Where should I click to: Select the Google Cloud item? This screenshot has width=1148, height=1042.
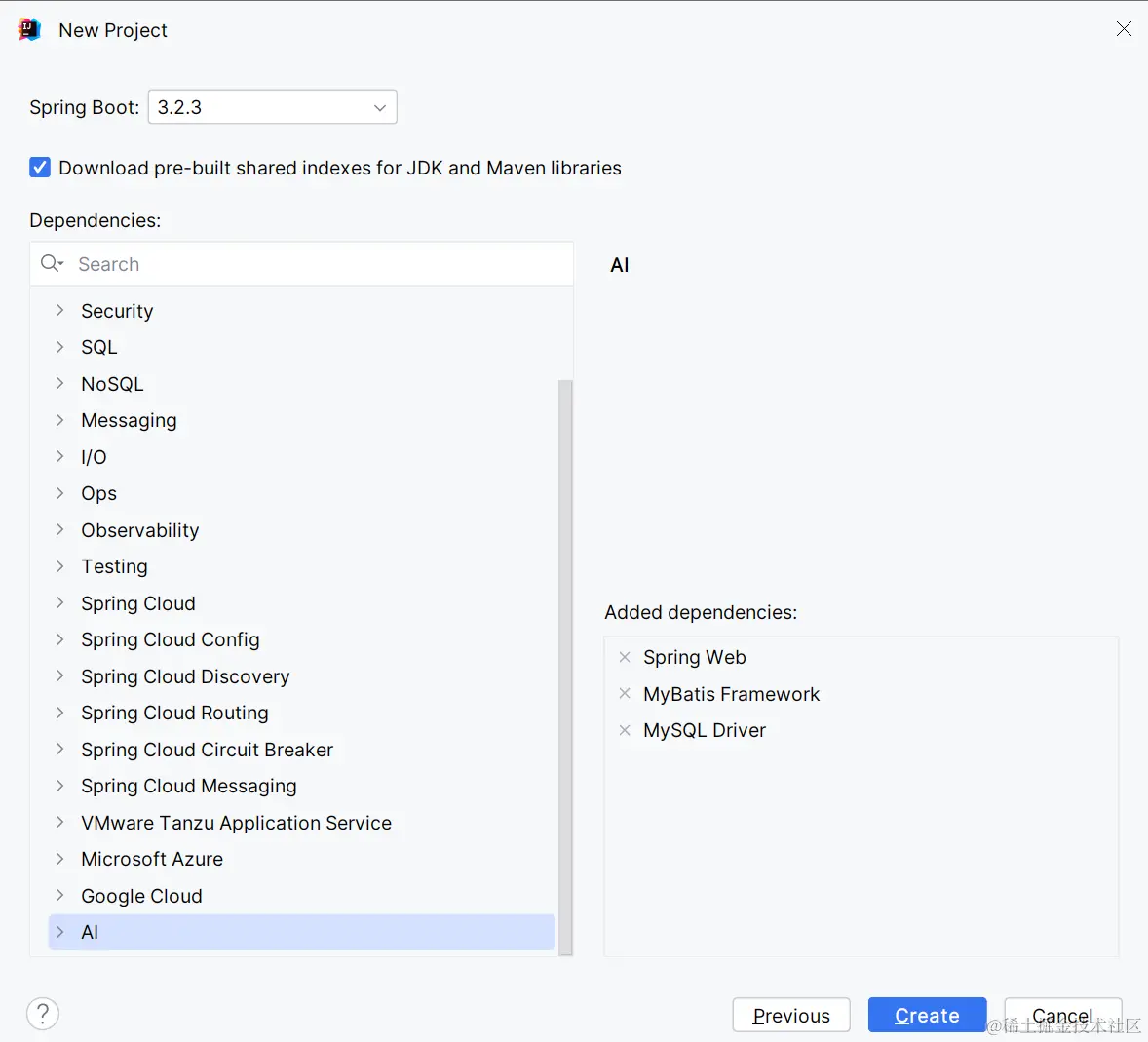[x=141, y=896]
